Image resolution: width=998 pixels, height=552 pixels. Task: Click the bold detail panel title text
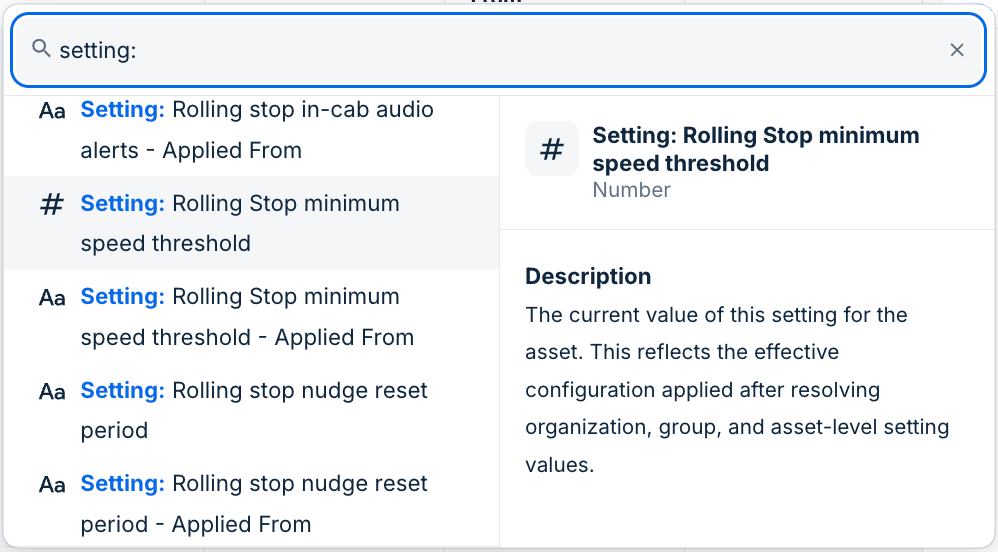(x=755, y=149)
